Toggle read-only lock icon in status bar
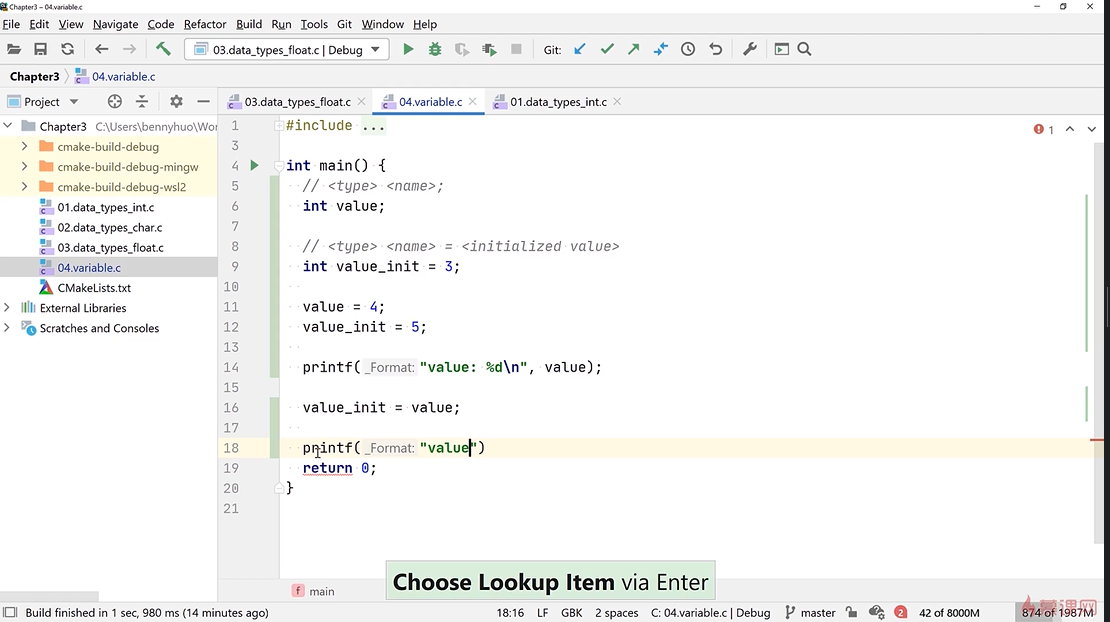 852,613
